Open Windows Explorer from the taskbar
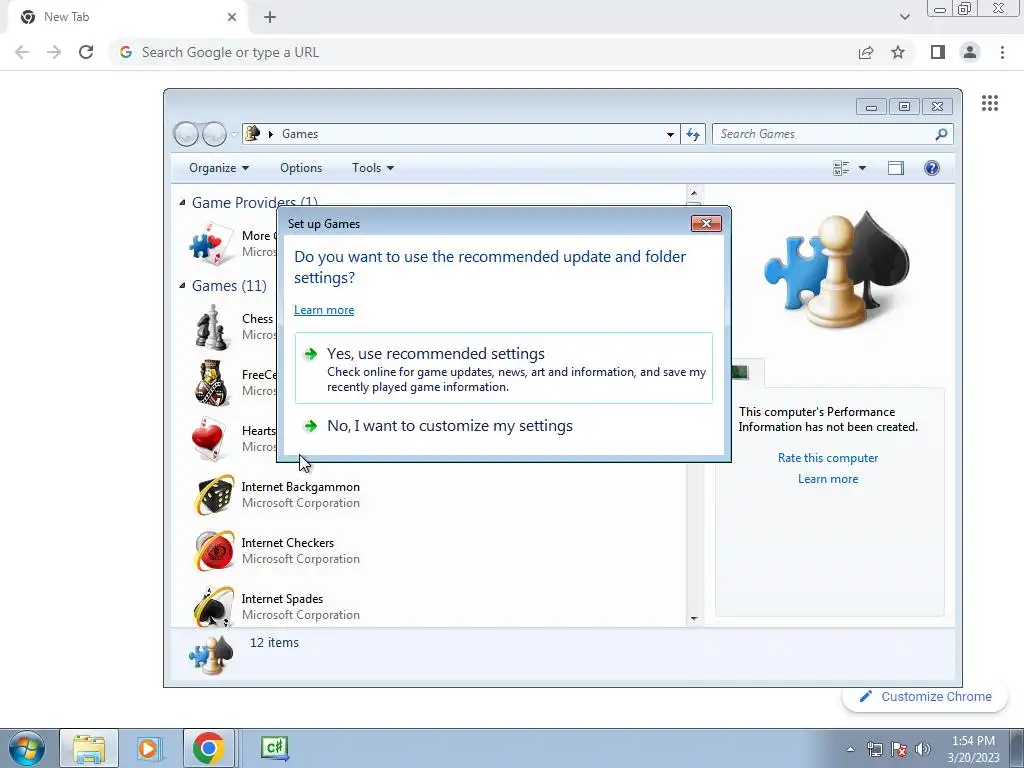Image resolution: width=1024 pixels, height=768 pixels. (89, 748)
